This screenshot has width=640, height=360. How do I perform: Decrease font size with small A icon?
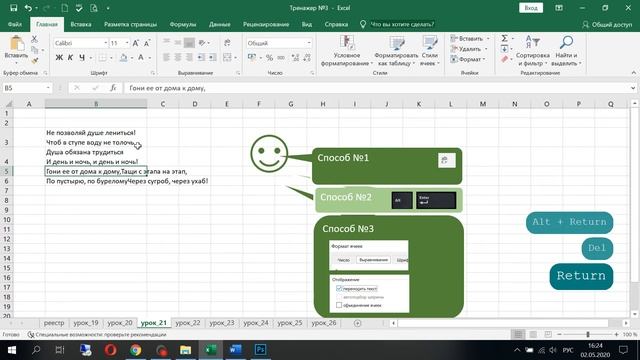[x=147, y=43]
